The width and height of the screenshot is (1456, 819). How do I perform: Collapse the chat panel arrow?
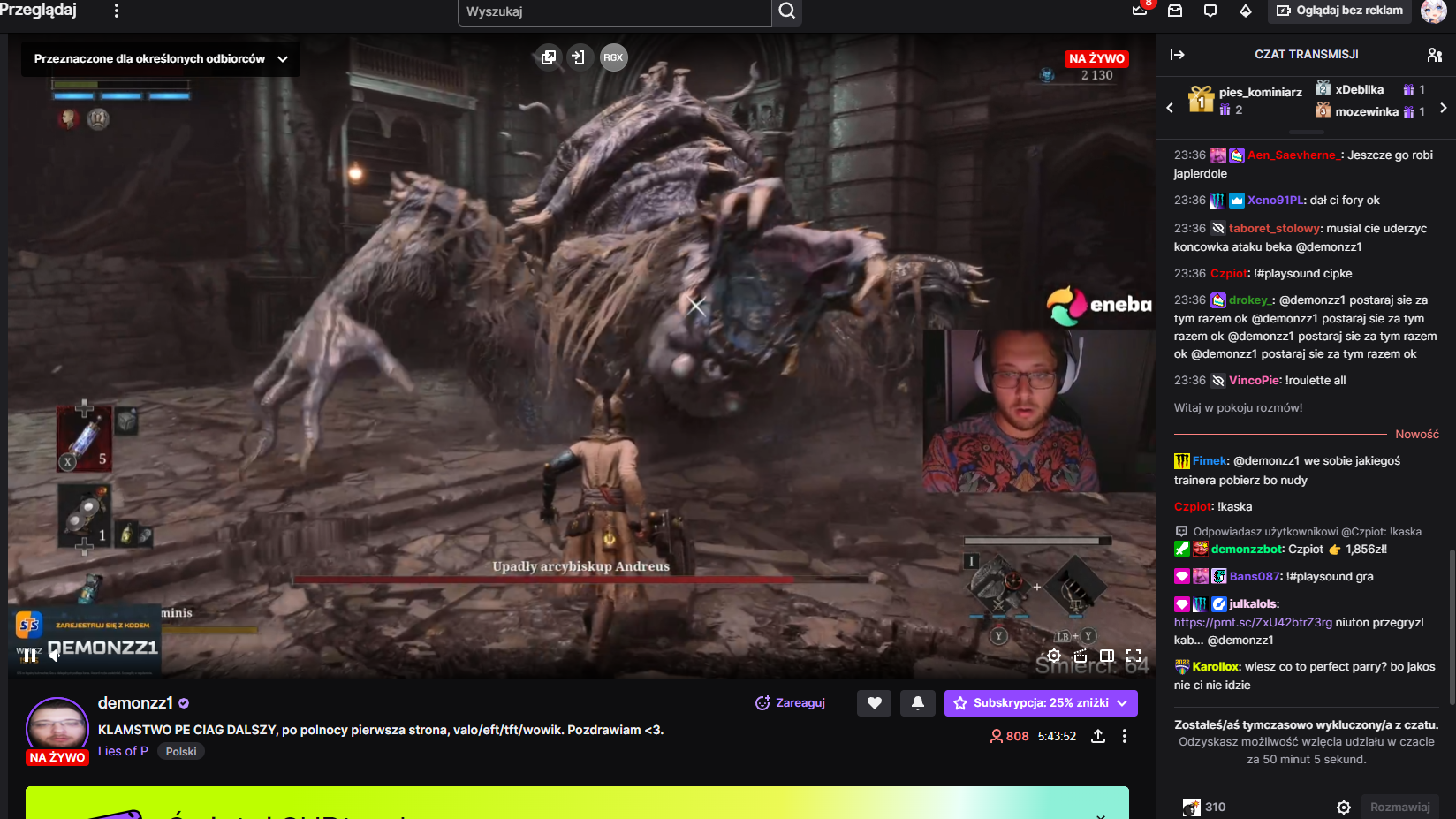1178,55
